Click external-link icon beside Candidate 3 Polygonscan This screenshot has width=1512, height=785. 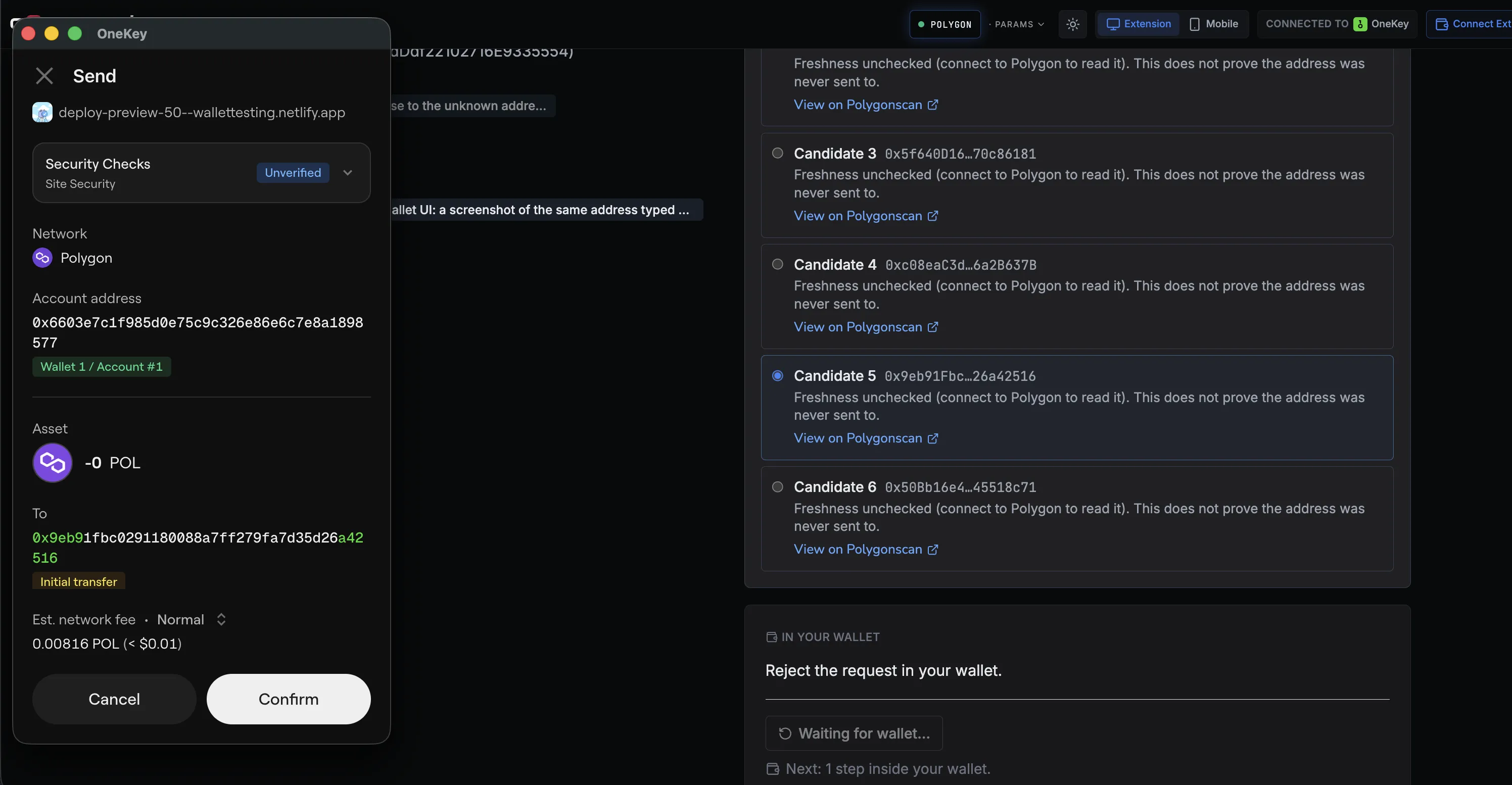(x=933, y=216)
